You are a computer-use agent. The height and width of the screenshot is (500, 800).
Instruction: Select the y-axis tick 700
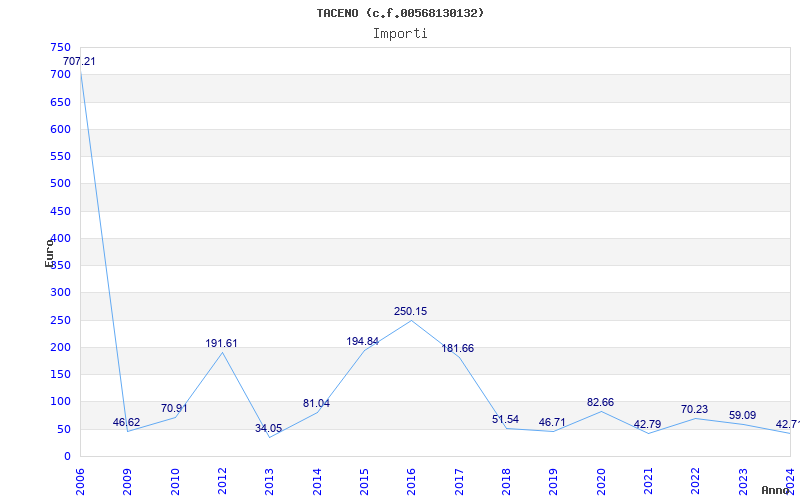[x=60, y=74]
